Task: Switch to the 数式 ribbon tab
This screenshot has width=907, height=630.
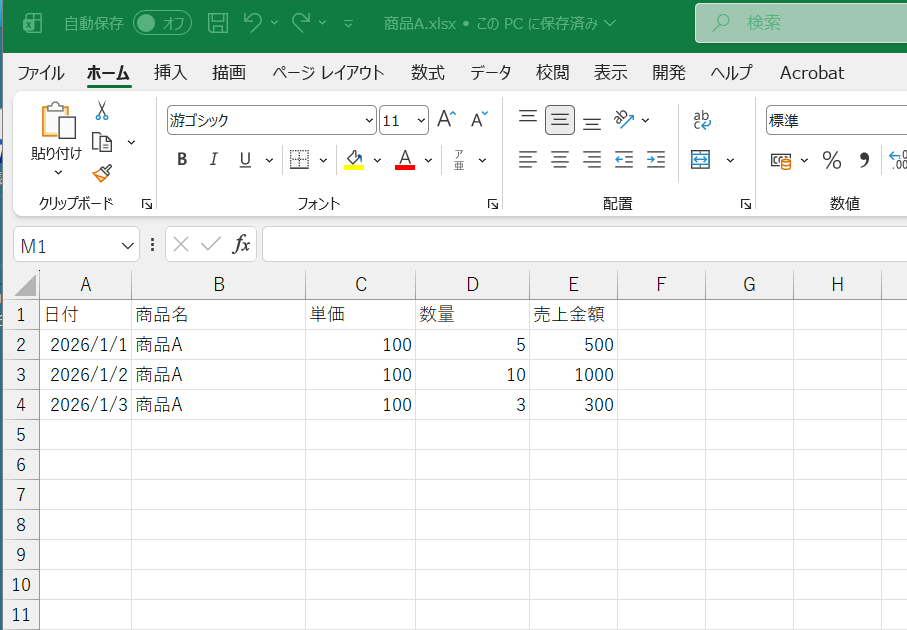Action: point(428,72)
